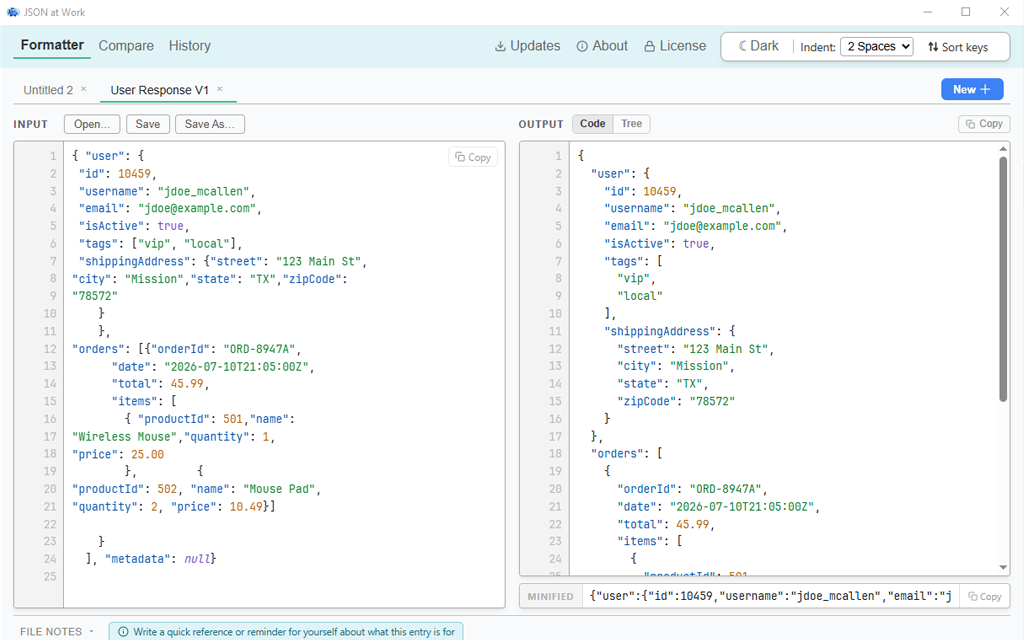The height and width of the screenshot is (640, 1024).
Task: Click input line "email": "jdoe@example.com"
Action: (170, 209)
